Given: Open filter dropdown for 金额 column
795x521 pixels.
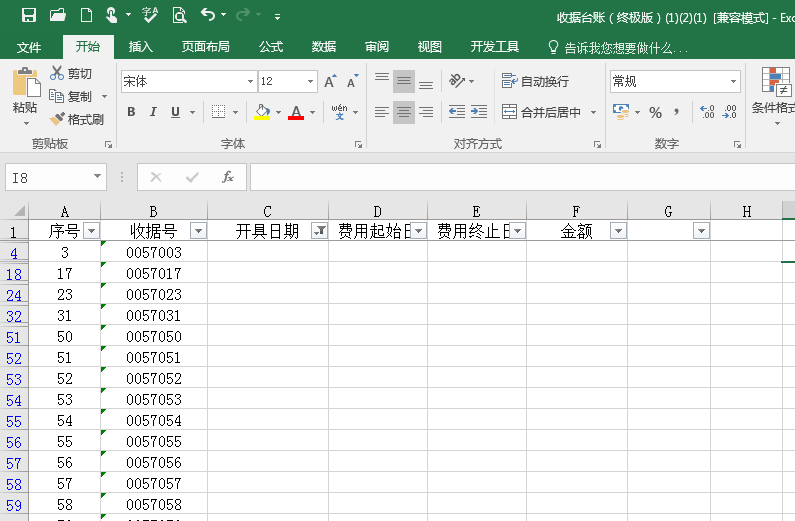Looking at the screenshot, I should (618, 231).
